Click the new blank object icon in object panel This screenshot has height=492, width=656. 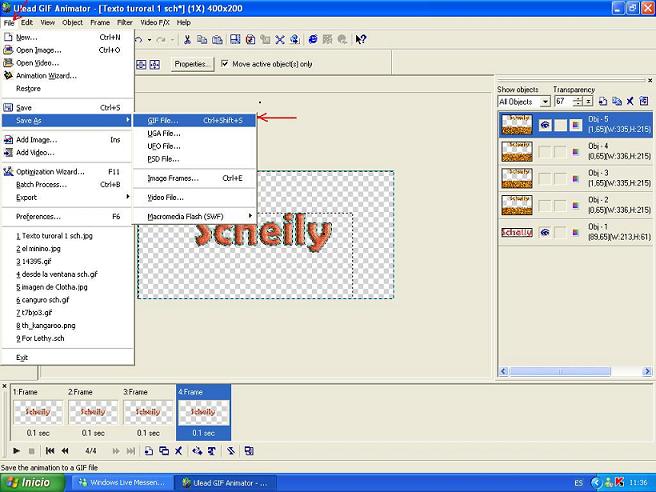pos(603,101)
